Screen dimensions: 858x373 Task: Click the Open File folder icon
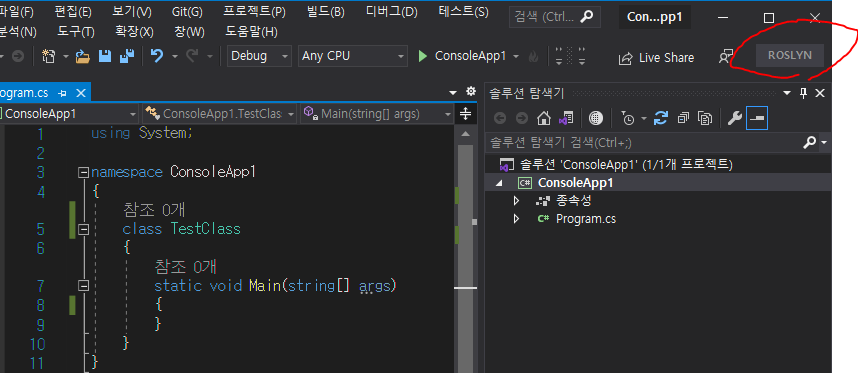pos(83,56)
